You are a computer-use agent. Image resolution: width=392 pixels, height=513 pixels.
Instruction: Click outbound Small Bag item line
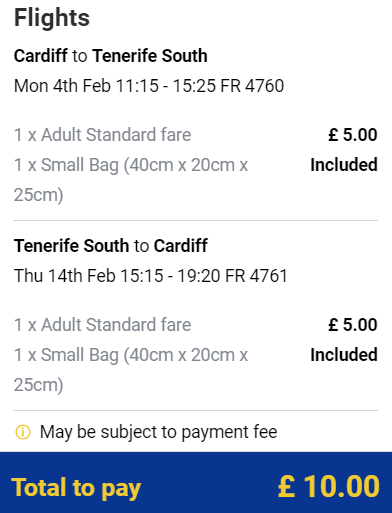[131, 180]
